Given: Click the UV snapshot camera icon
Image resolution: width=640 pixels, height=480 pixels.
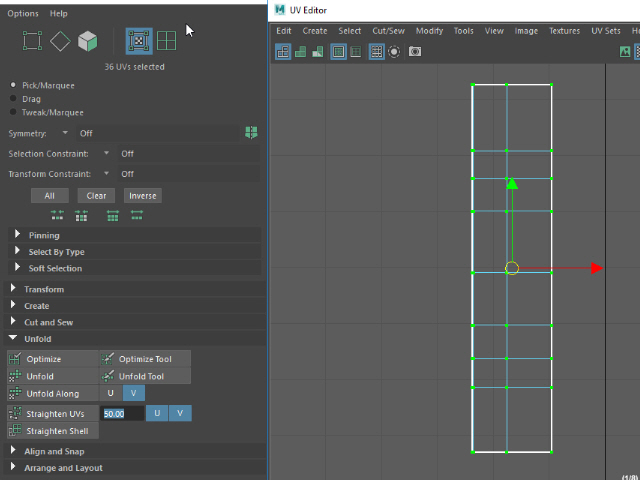Looking at the screenshot, I should (415, 51).
